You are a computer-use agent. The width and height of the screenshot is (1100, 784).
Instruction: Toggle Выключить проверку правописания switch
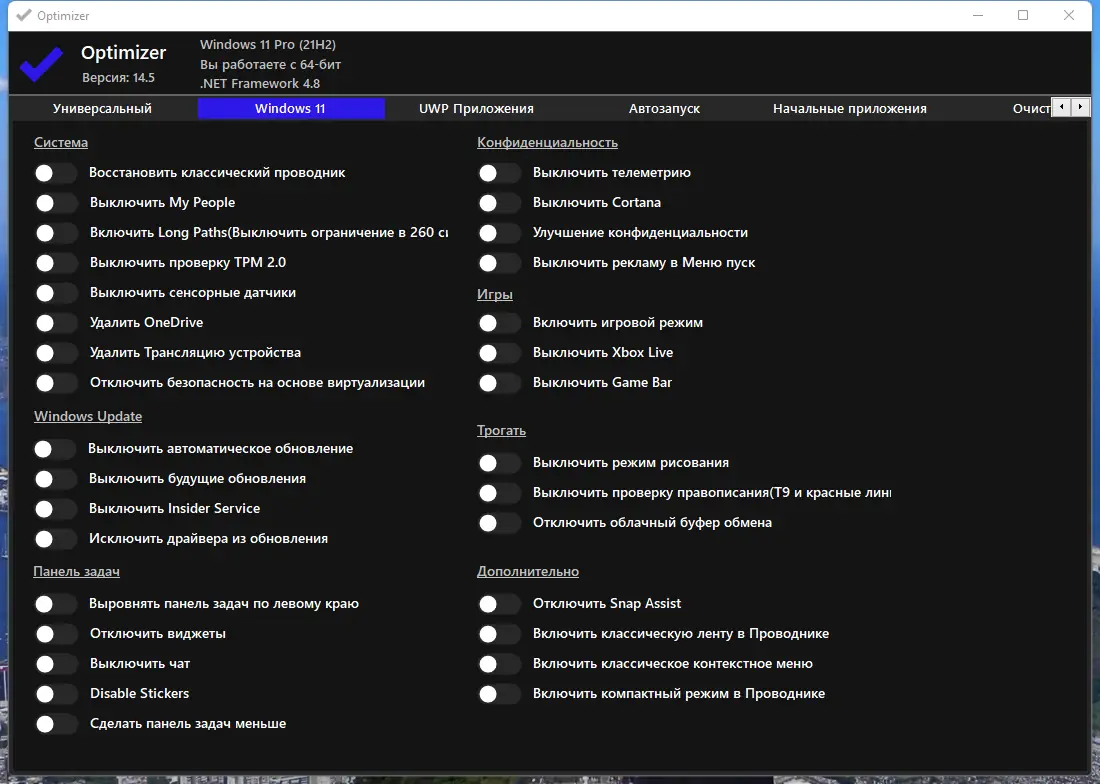pos(499,493)
